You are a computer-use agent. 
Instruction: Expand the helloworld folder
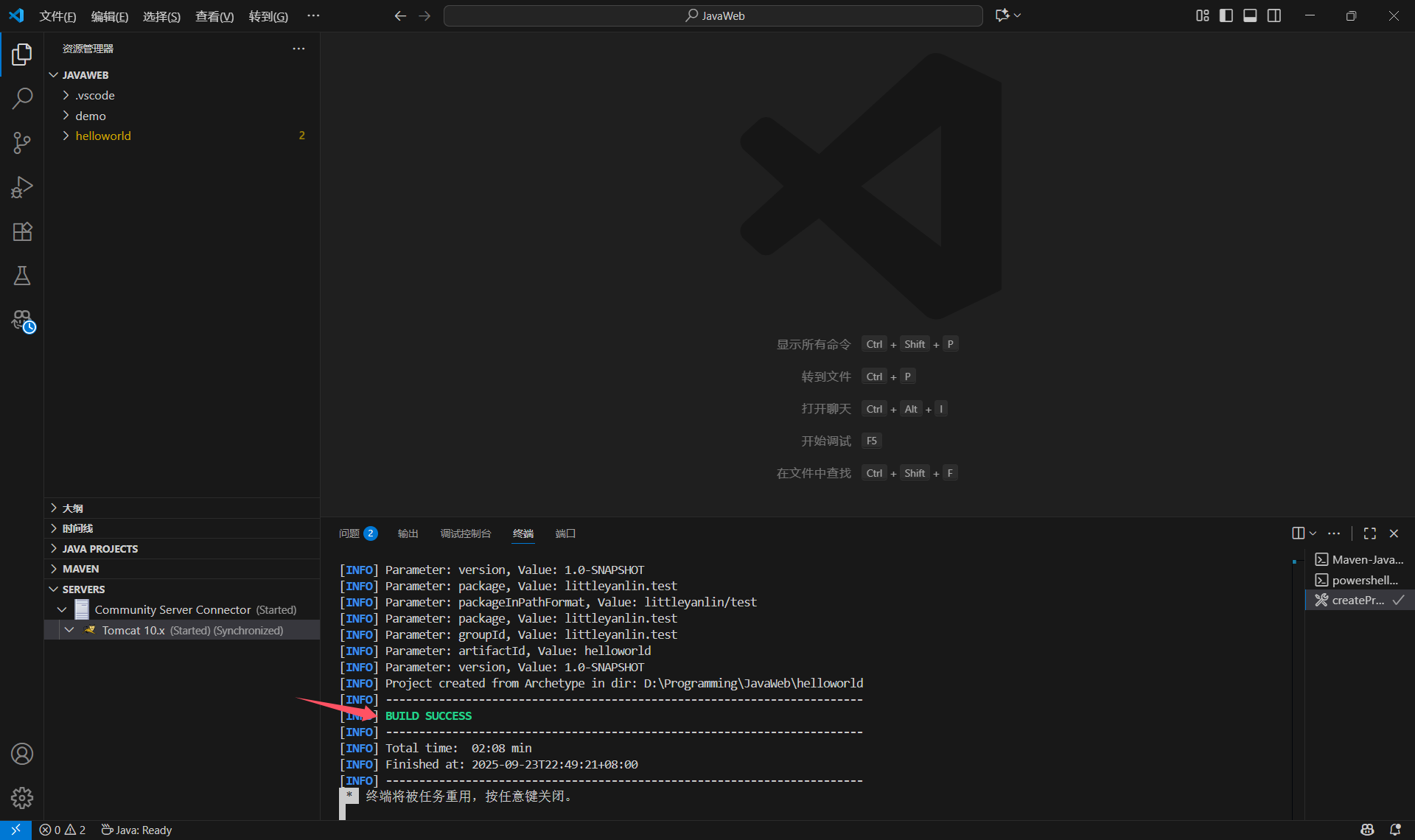coord(103,136)
